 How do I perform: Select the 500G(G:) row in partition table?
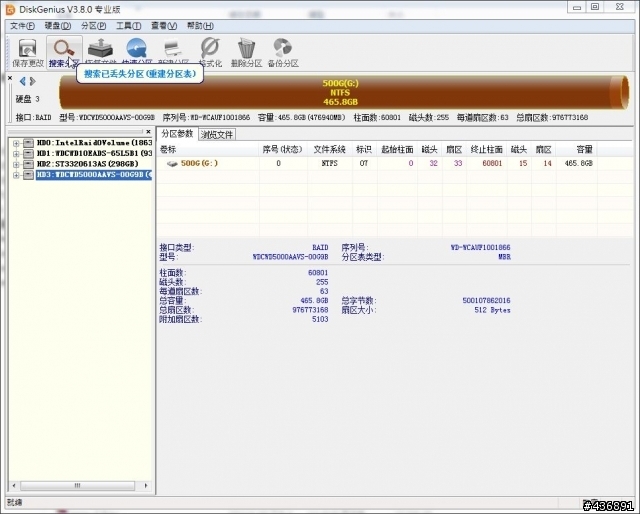click(376, 163)
